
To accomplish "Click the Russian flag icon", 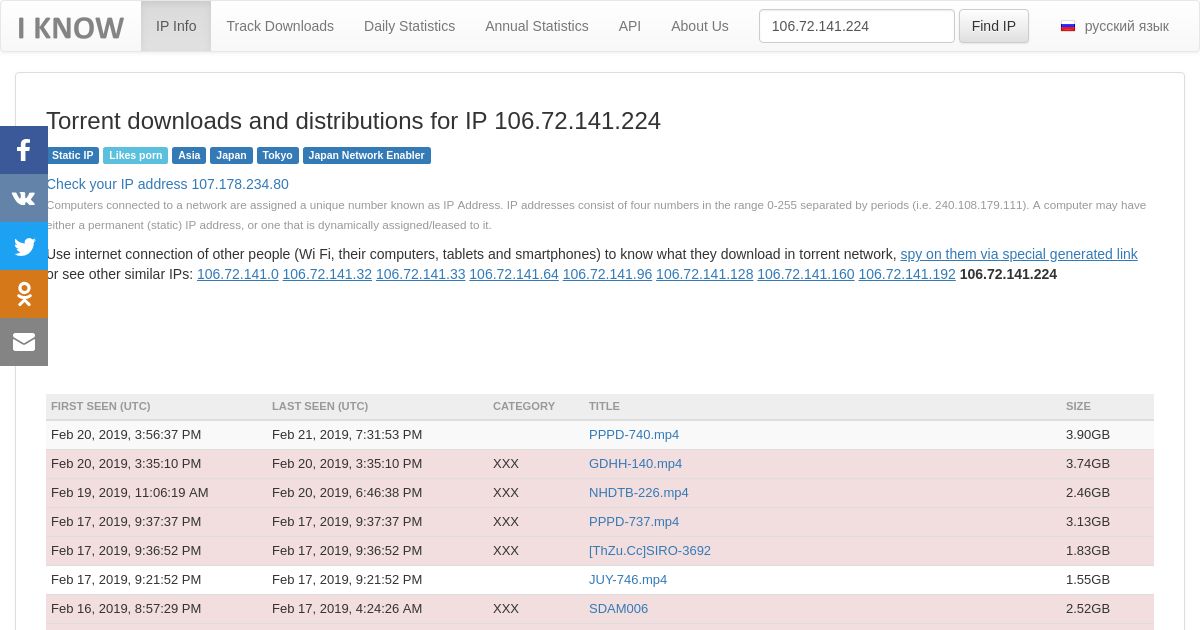I will 1068,26.
